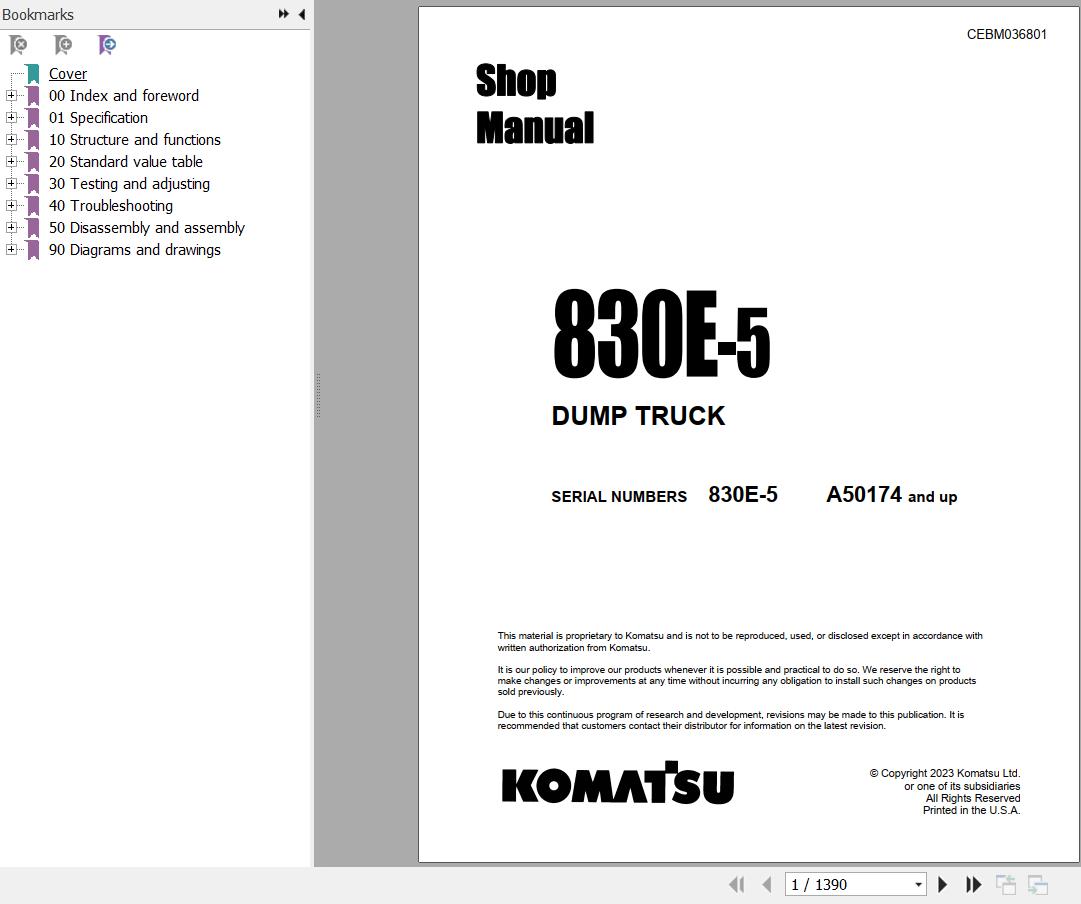Image resolution: width=1081 pixels, height=904 pixels.
Task: Expand the 10 Structure and functions bookmark
Action: pos(11,139)
